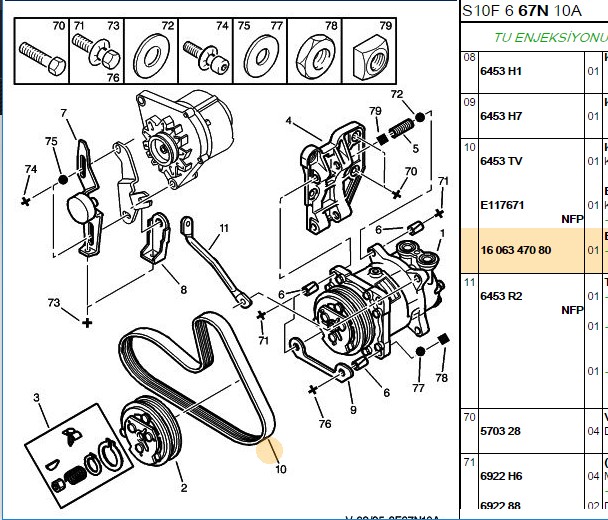Click callout number 79 in the diagram
Screen dimensions: 608x520
[x=375, y=111]
